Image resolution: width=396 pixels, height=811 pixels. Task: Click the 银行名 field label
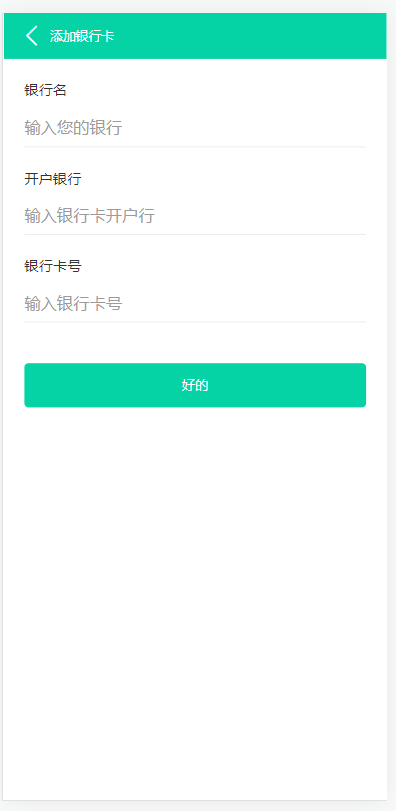coord(45,90)
